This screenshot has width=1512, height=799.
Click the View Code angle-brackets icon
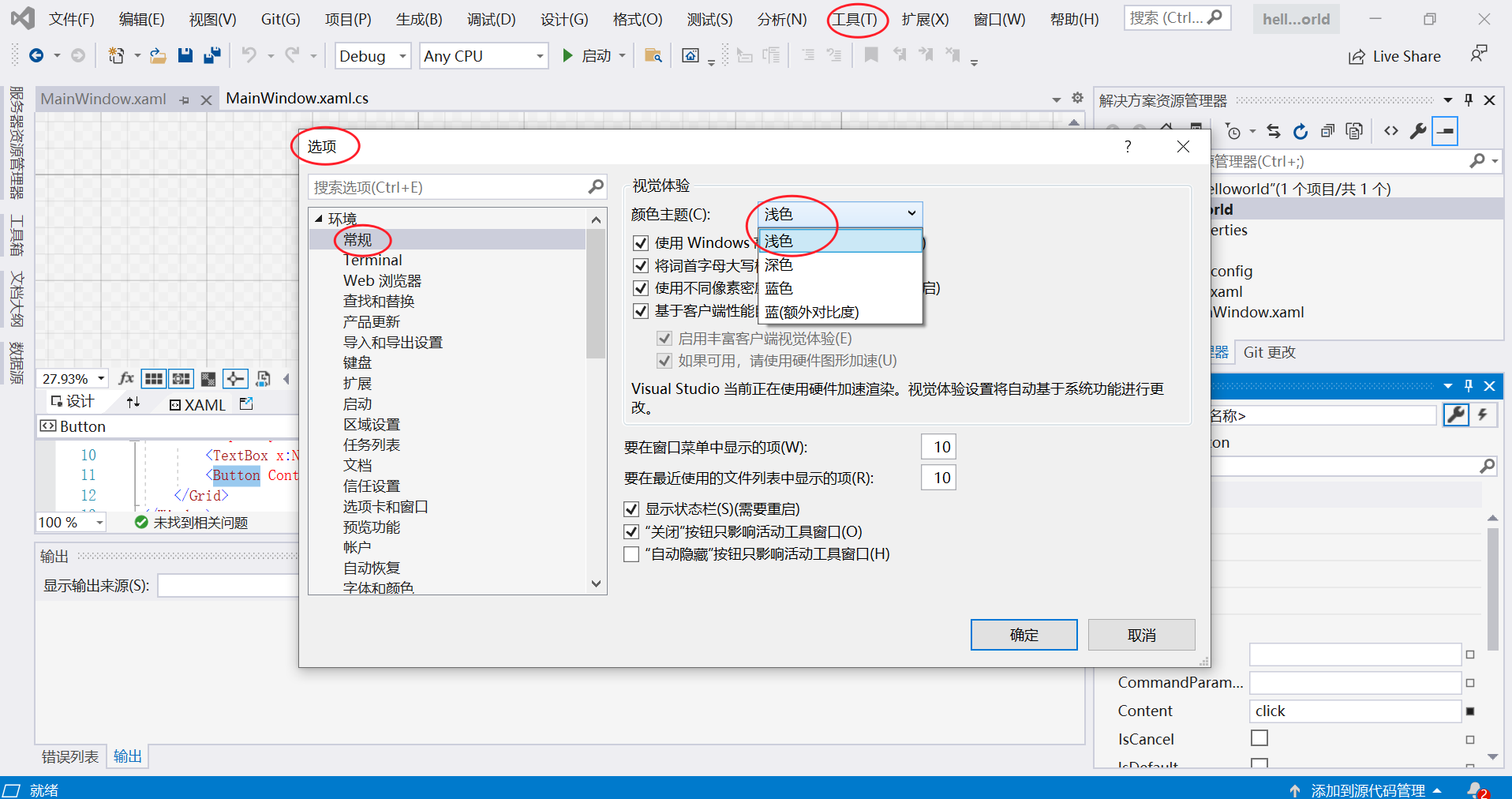point(1391,131)
